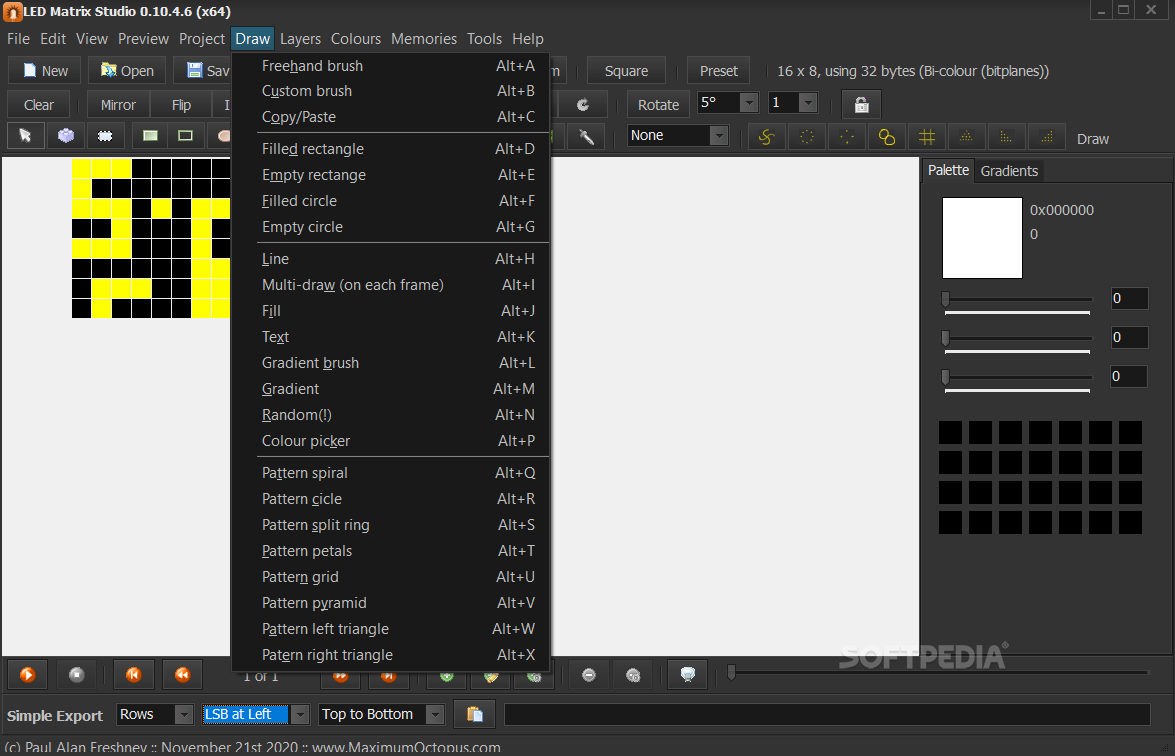Click the New button
The image size is (1175, 756).
46,70
